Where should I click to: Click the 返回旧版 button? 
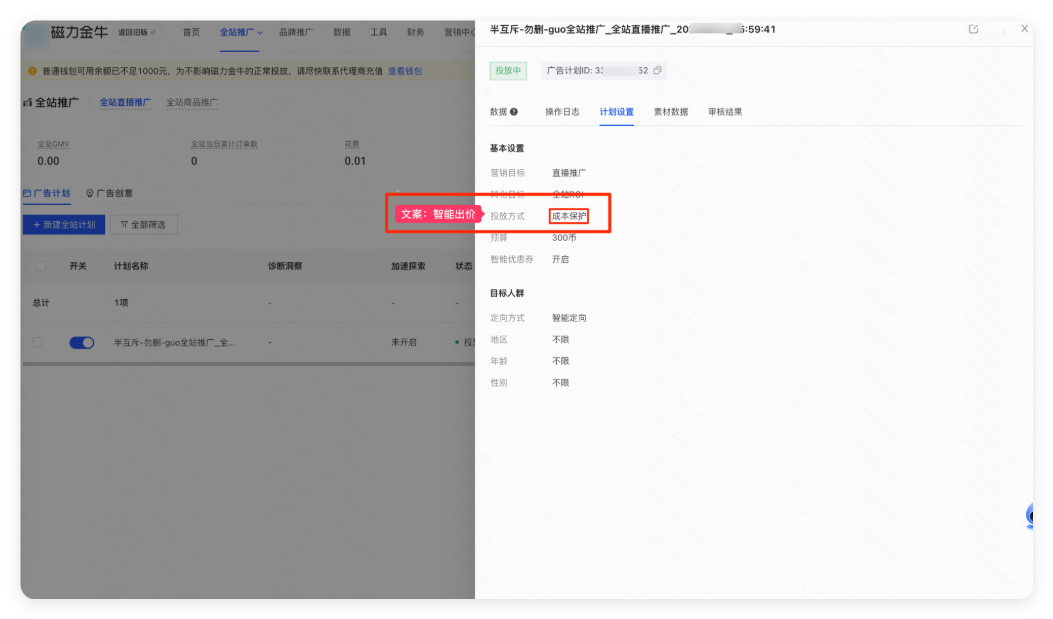click(136, 33)
